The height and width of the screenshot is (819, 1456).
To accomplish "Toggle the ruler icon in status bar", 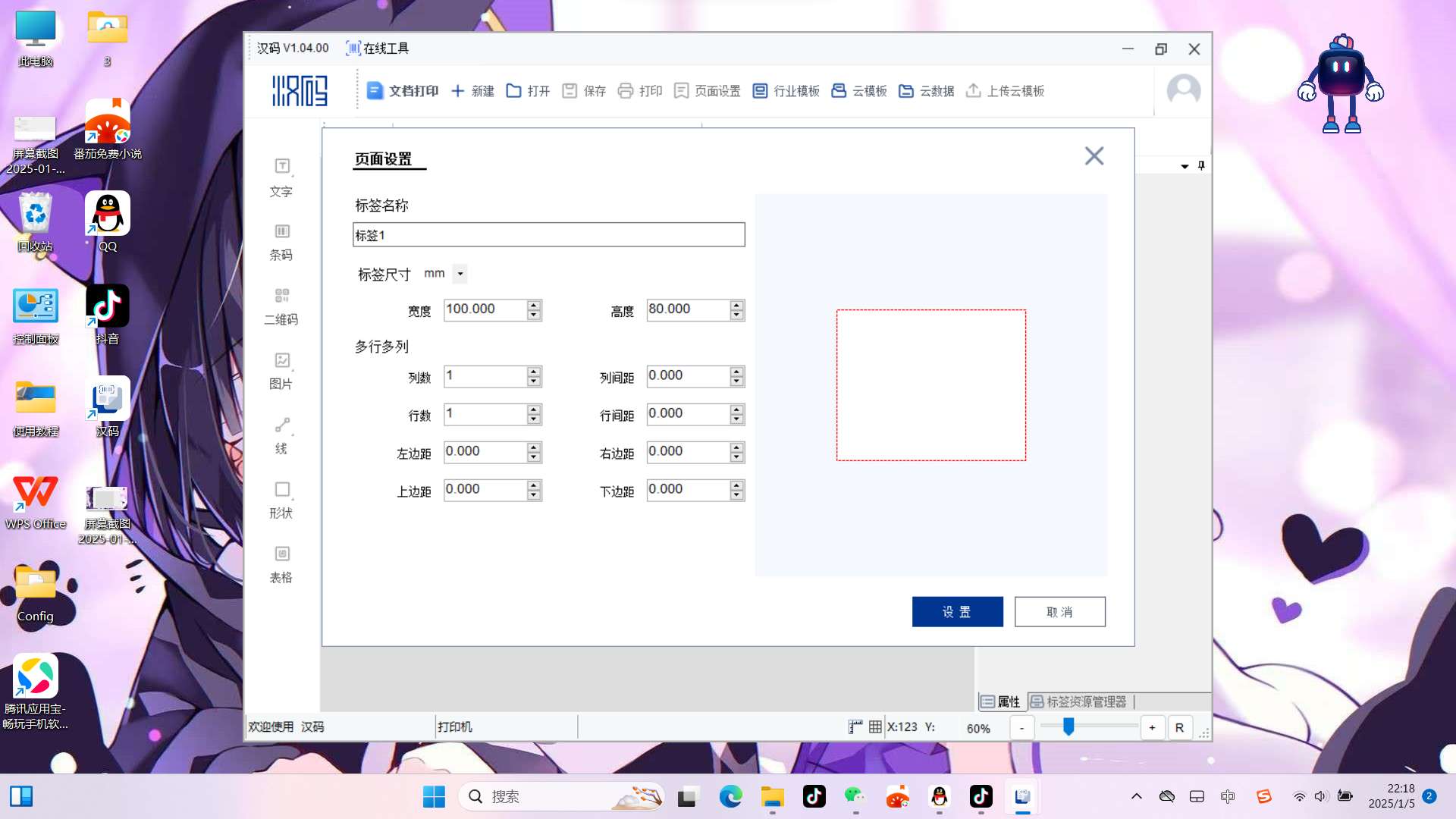I will pyautogui.click(x=855, y=726).
